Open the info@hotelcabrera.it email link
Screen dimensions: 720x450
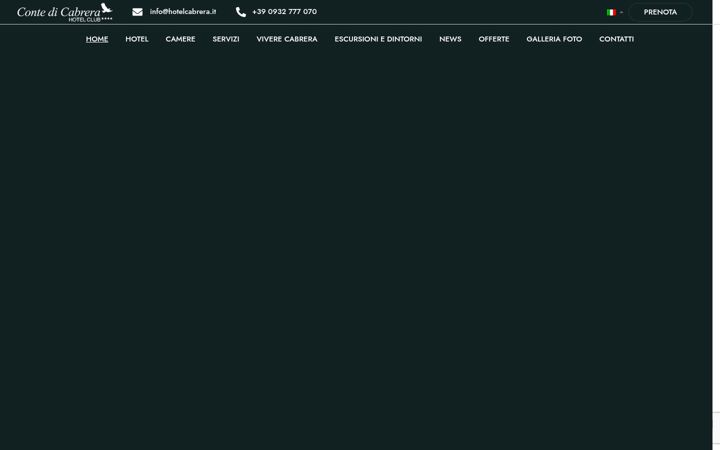[183, 11]
